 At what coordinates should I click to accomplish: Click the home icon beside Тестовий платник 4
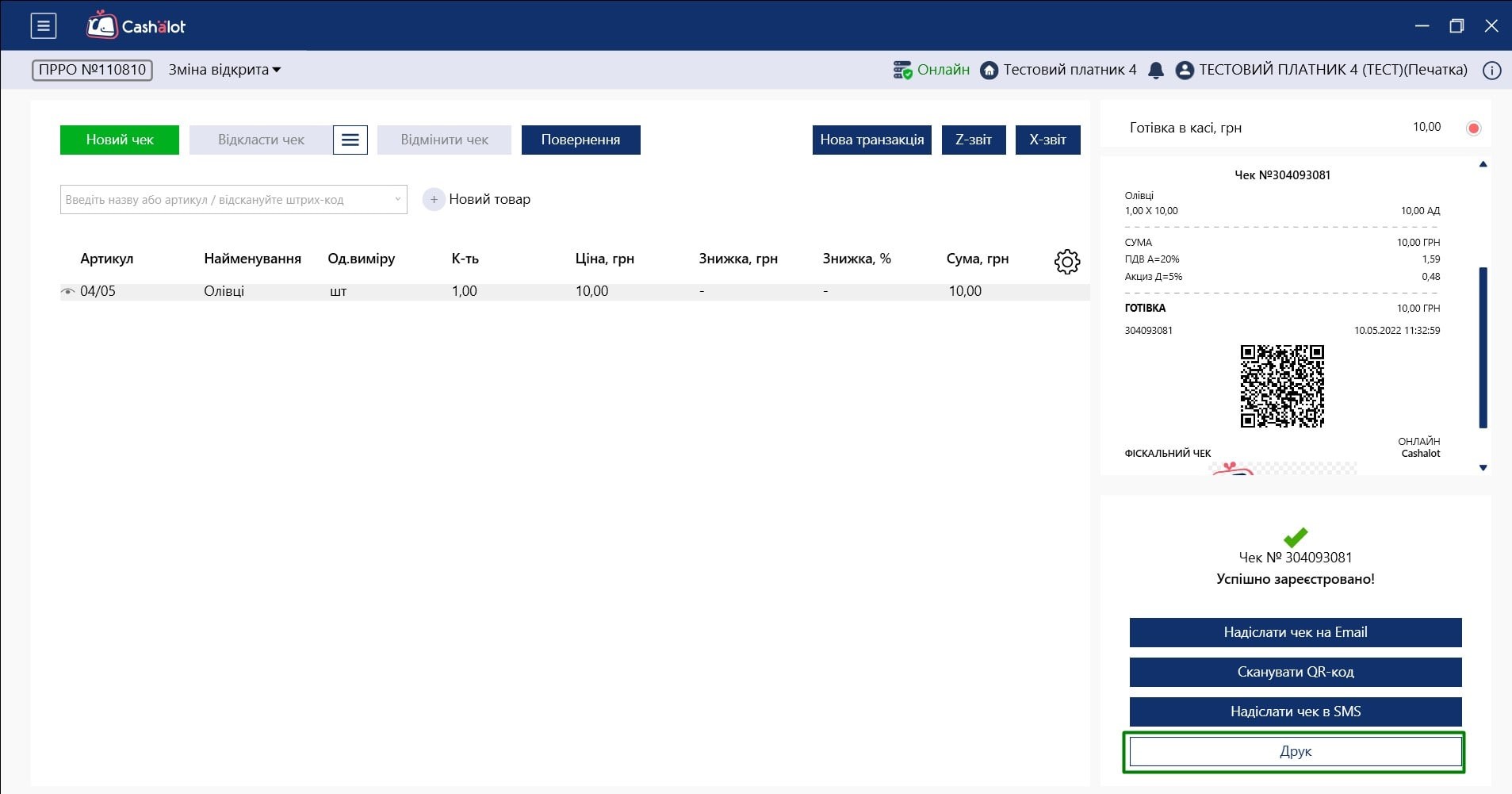pyautogui.click(x=989, y=71)
